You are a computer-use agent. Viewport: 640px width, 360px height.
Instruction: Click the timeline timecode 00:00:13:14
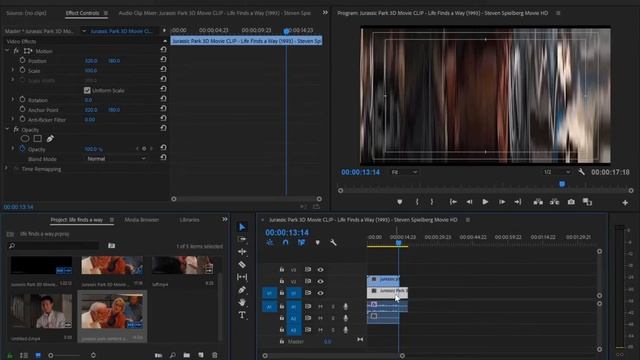[x=287, y=232]
